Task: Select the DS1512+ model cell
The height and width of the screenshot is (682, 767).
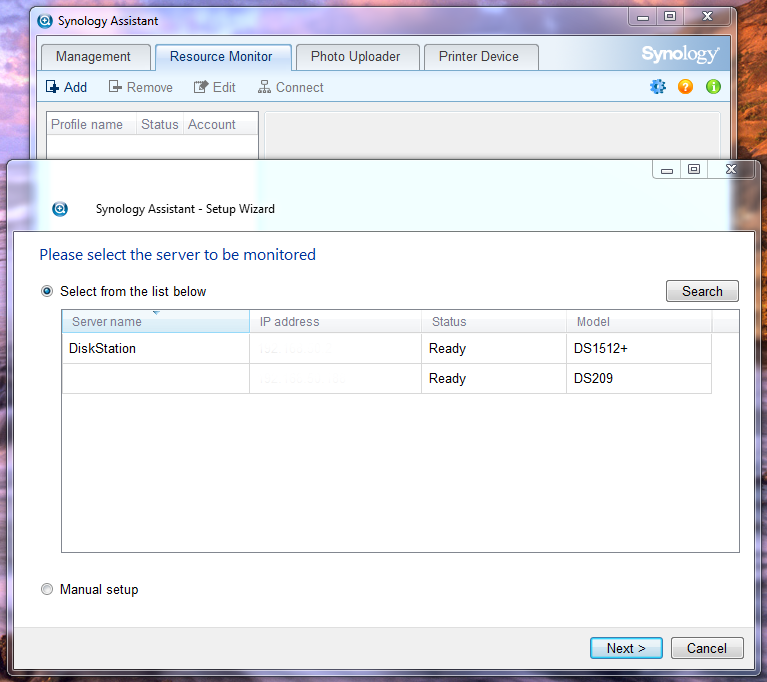Action: pyautogui.click(x=639, y=348)
